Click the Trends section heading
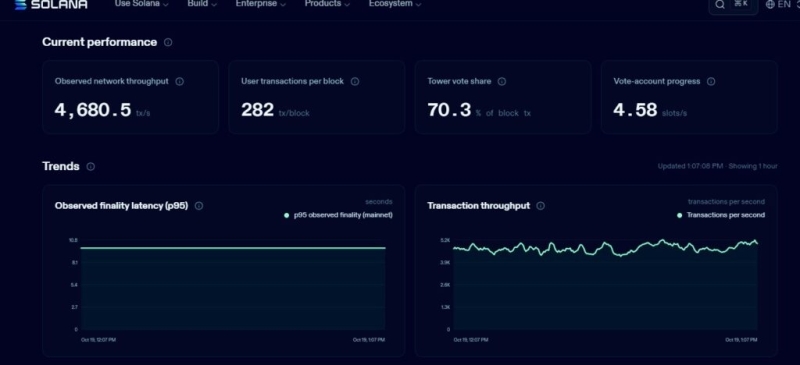The width and height of the screenshot is (800, 365). point(61,166)
